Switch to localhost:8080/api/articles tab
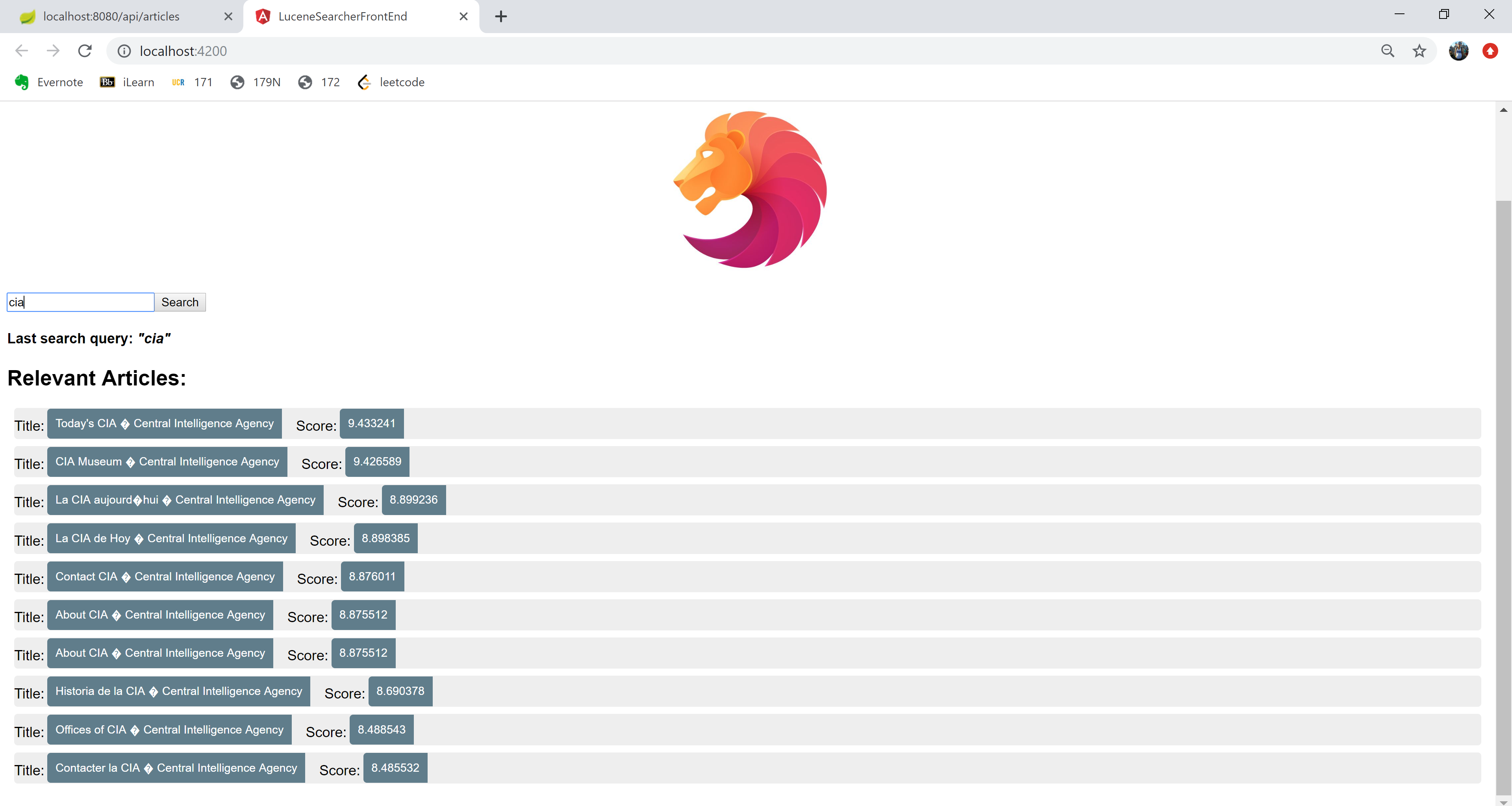 click(111, 17)
